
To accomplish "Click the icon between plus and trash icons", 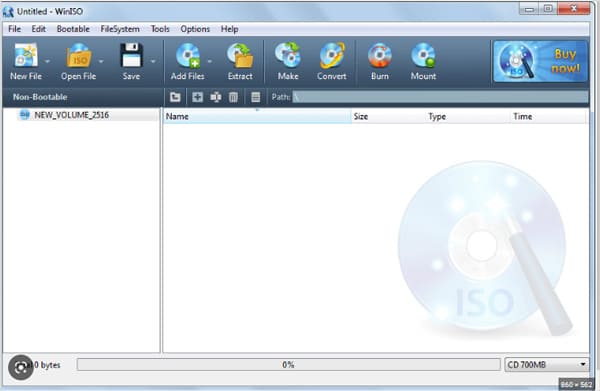I will [x=215, y=97].
